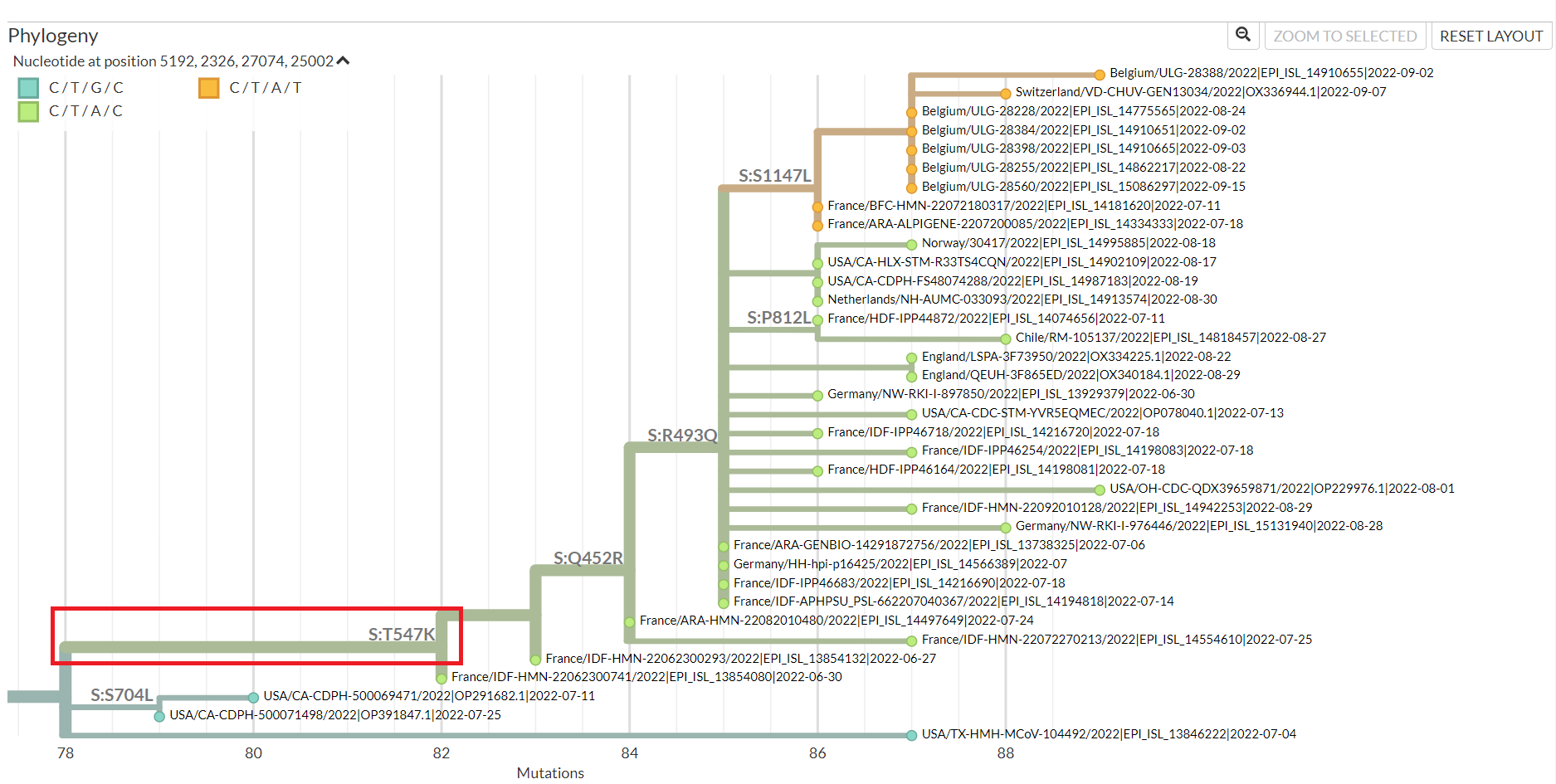1556x784 pixels.
Task: Click the teal C/T/G/C legend swatch
Action: (27, 86)
